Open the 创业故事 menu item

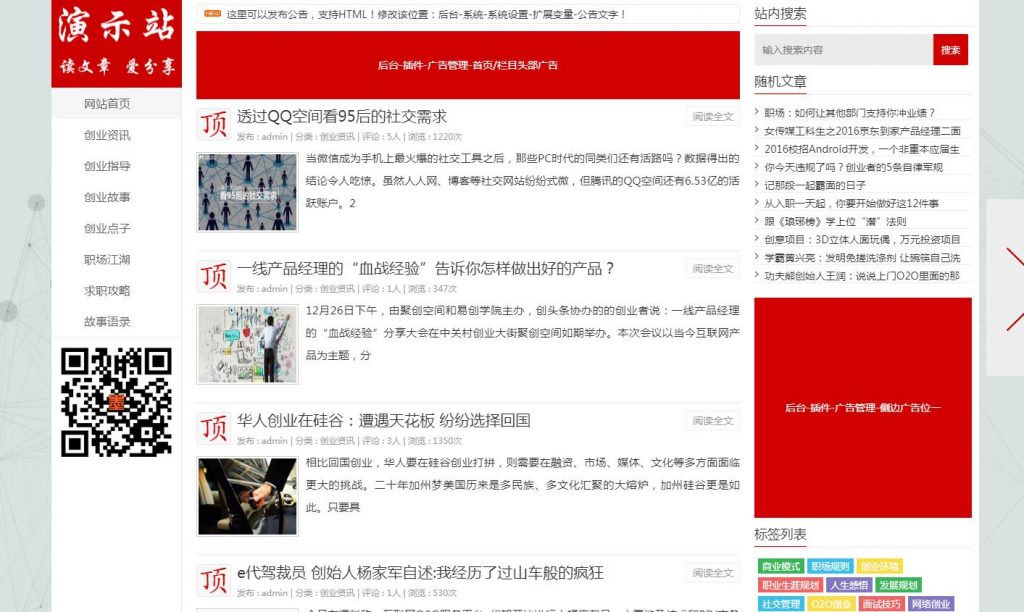tap(107, 197)
